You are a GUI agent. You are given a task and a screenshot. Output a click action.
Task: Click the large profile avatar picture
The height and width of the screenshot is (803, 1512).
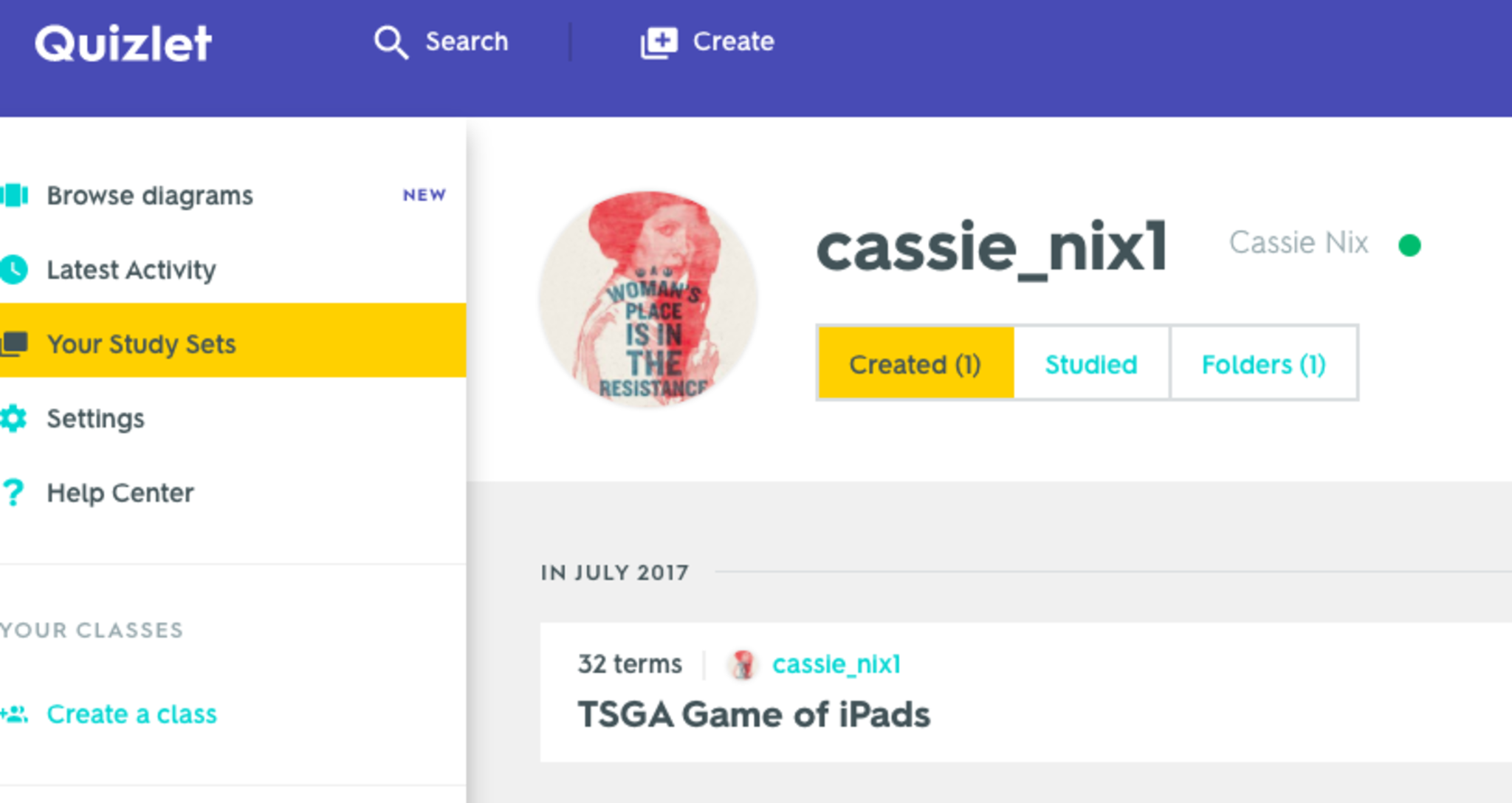649,298
